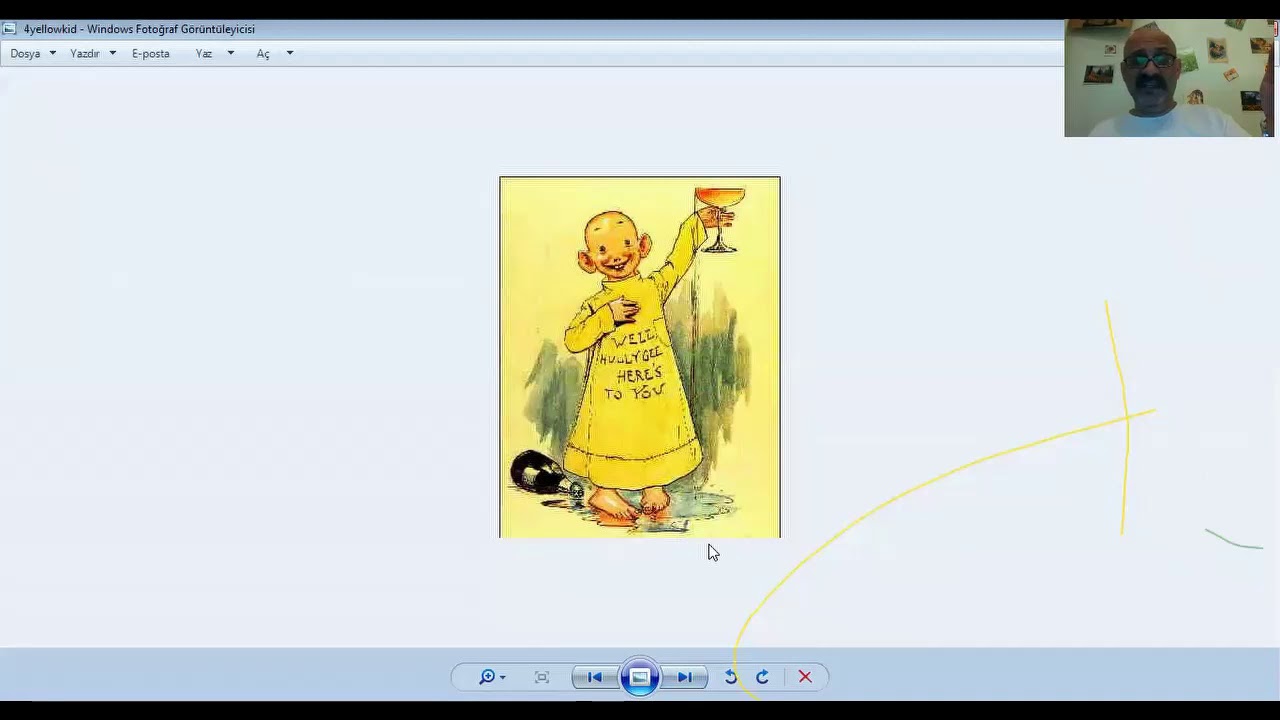This screenshot has height=720, width=1280.
Task: Expand the Aç dropdown arrow
Action: [290, 54]
